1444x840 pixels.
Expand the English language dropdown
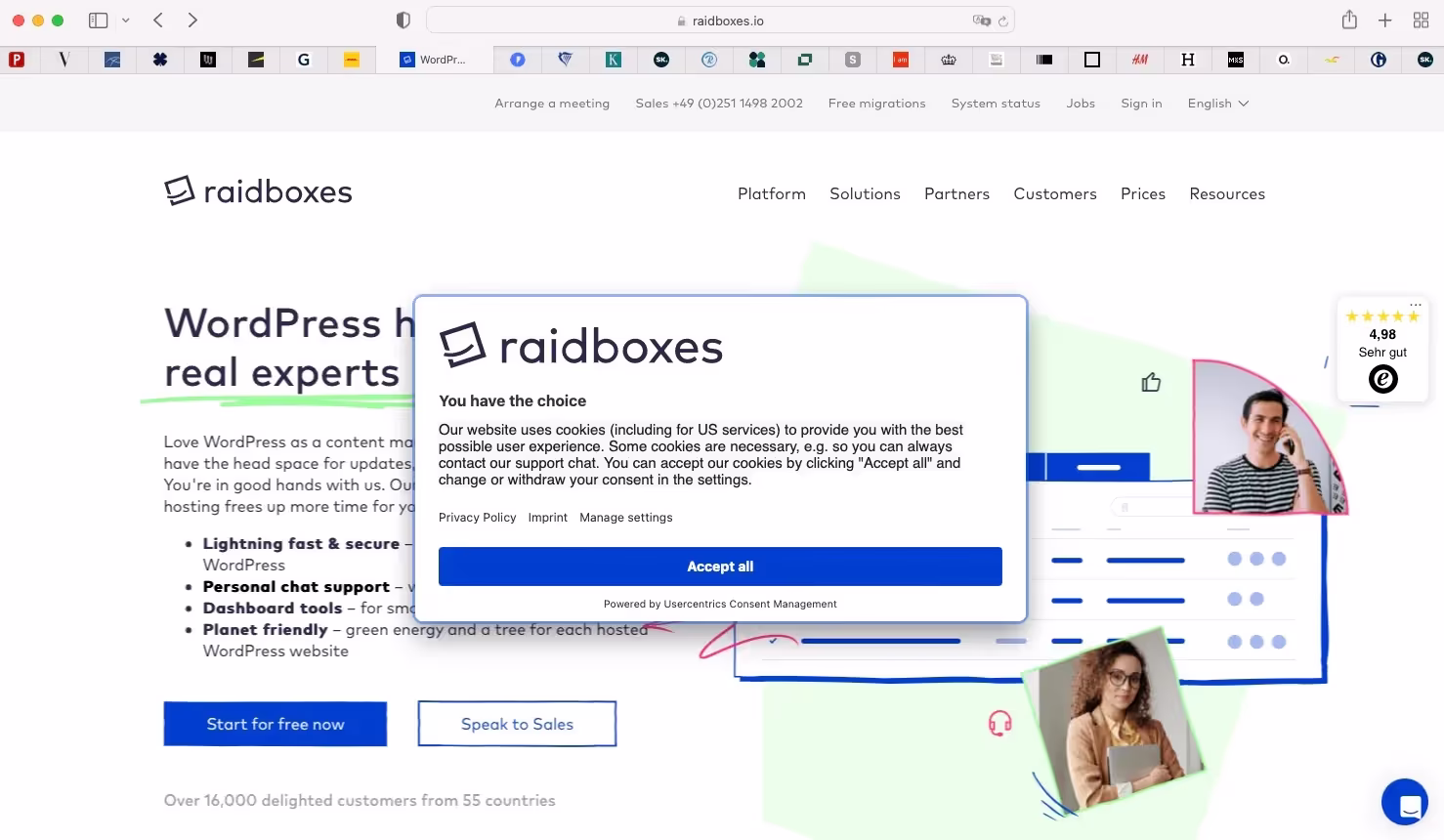click(1217, 104)
